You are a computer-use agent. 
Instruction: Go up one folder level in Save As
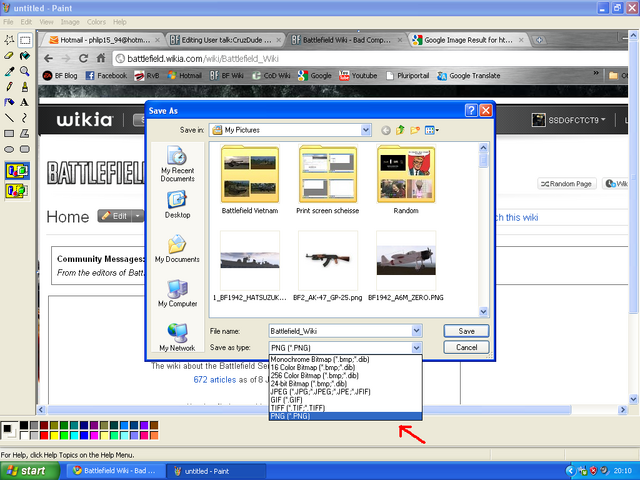coord(400,130)
